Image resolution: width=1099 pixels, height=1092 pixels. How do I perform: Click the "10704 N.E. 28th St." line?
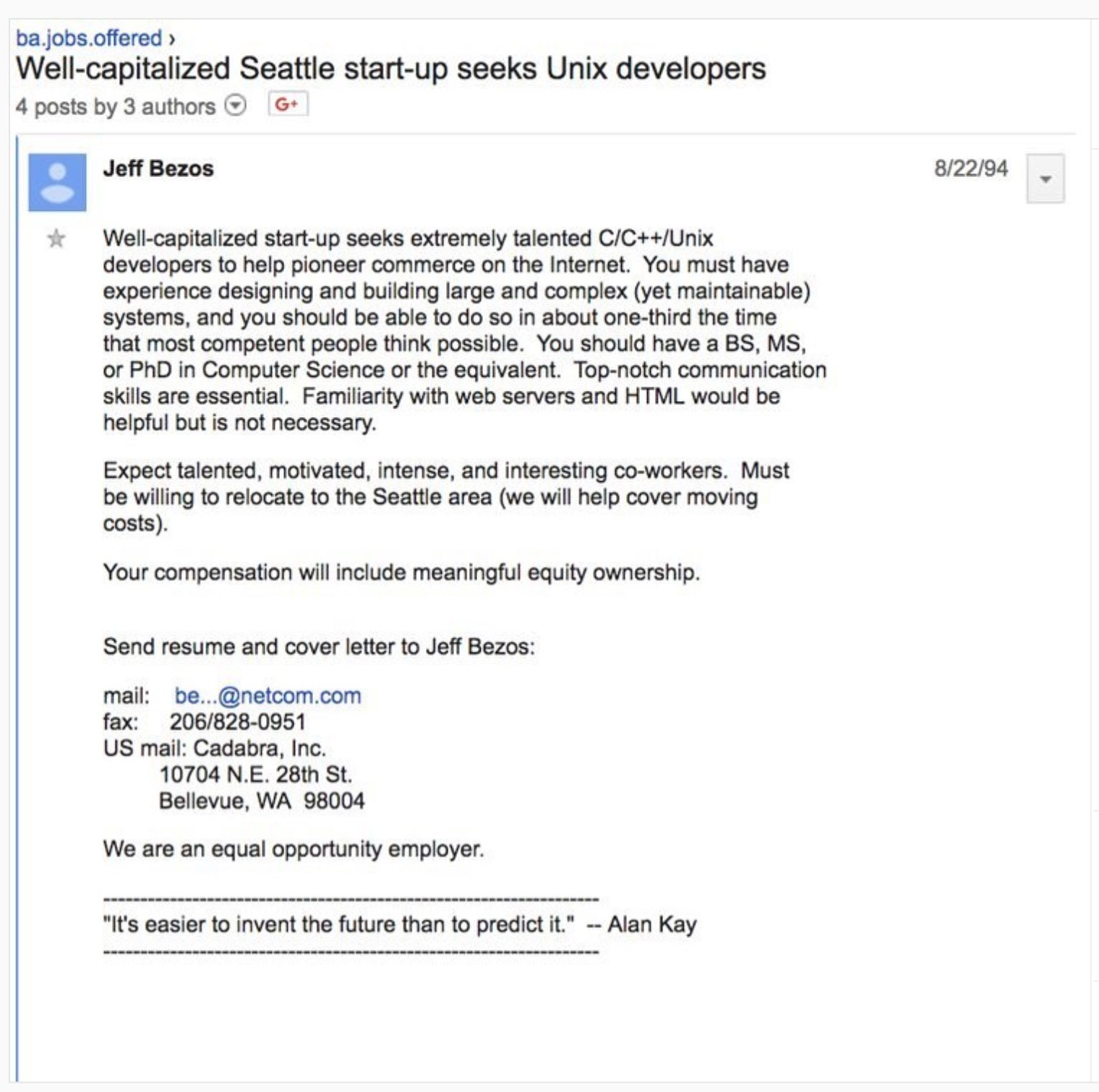255,775
